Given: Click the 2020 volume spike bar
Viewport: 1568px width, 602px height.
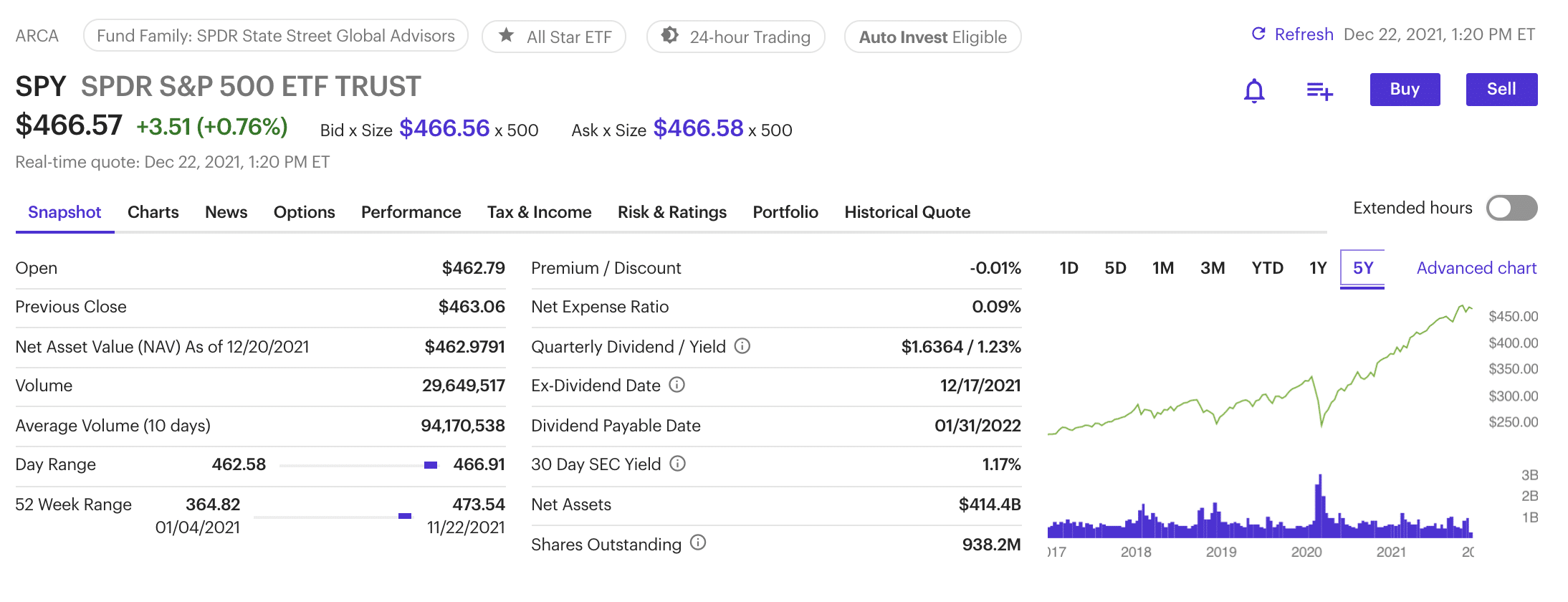Looking at the screenshot, I should pyautogui.click(x=1320, y=505).
